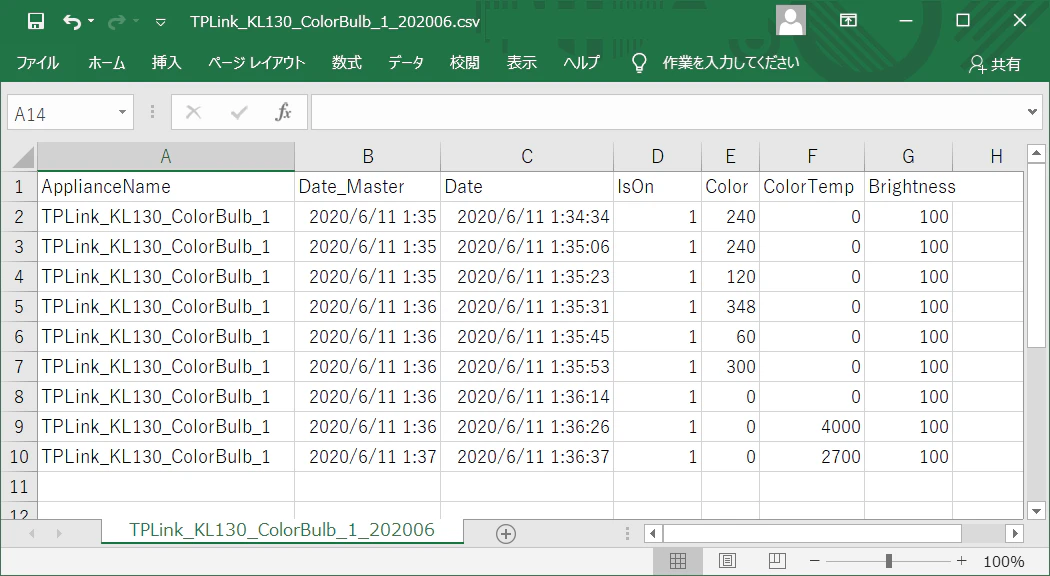
Task: Select row 5 header
Action: (19, 307)
